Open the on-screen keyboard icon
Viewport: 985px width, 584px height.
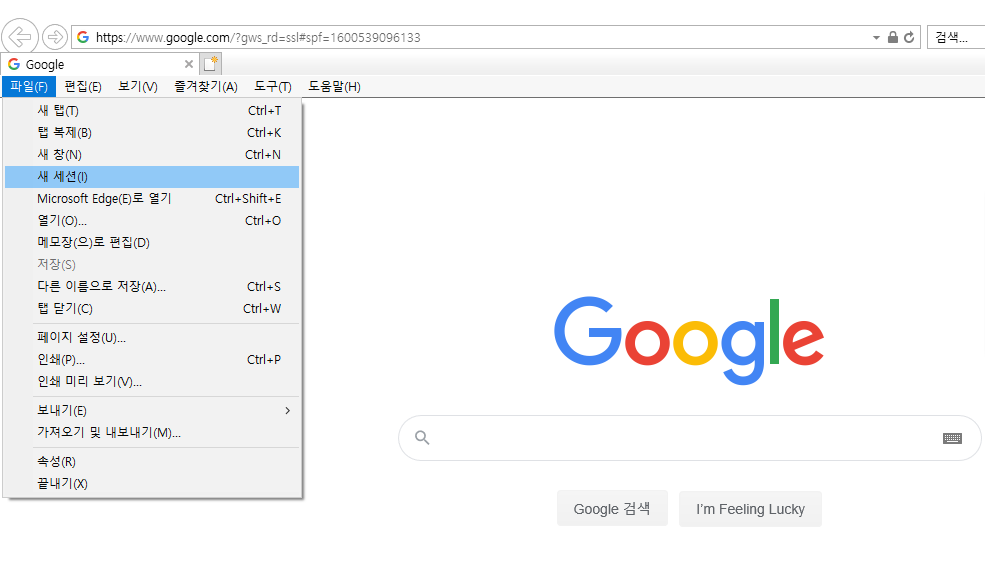coord(952,438)
